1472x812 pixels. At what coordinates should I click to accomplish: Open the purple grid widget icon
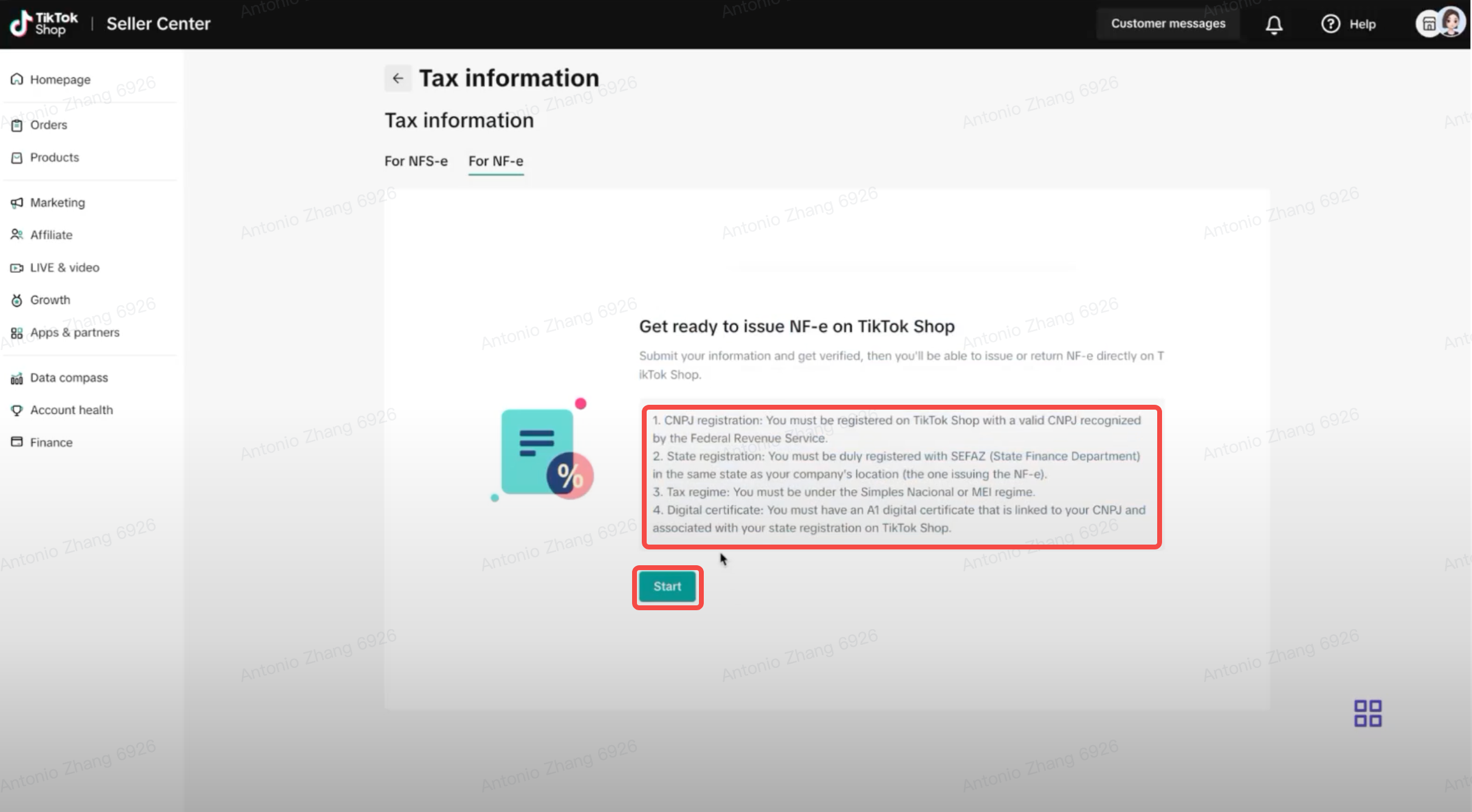[x=1367, y=713]
